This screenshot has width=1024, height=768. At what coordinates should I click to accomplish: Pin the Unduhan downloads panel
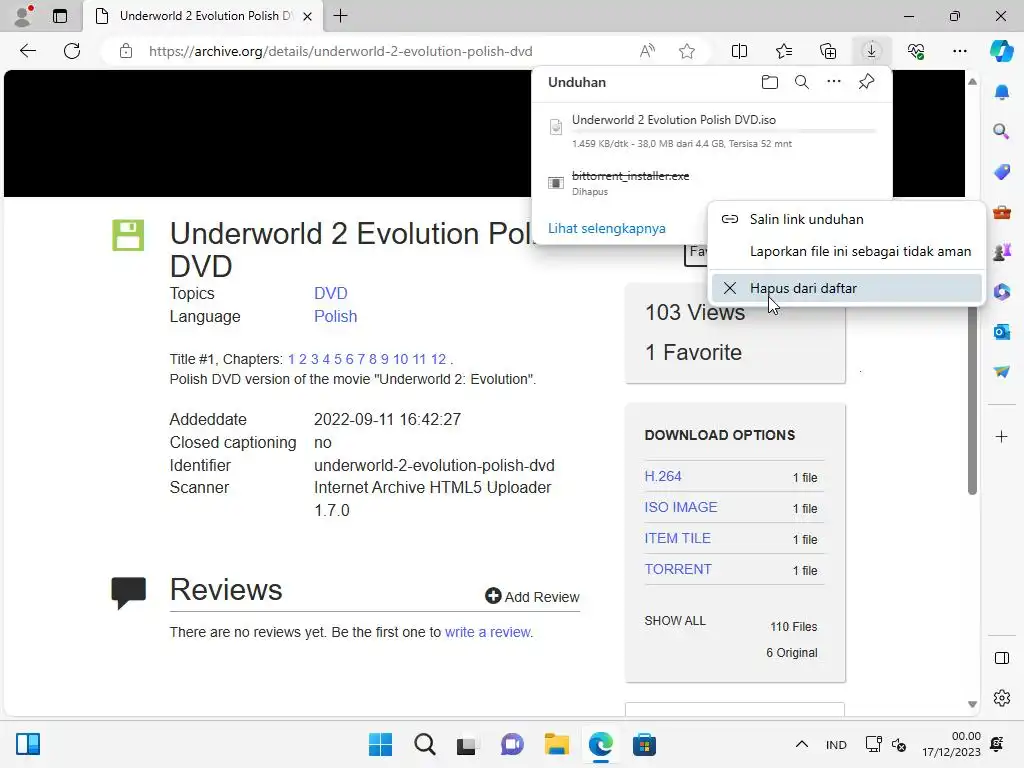tap(866, 82)
